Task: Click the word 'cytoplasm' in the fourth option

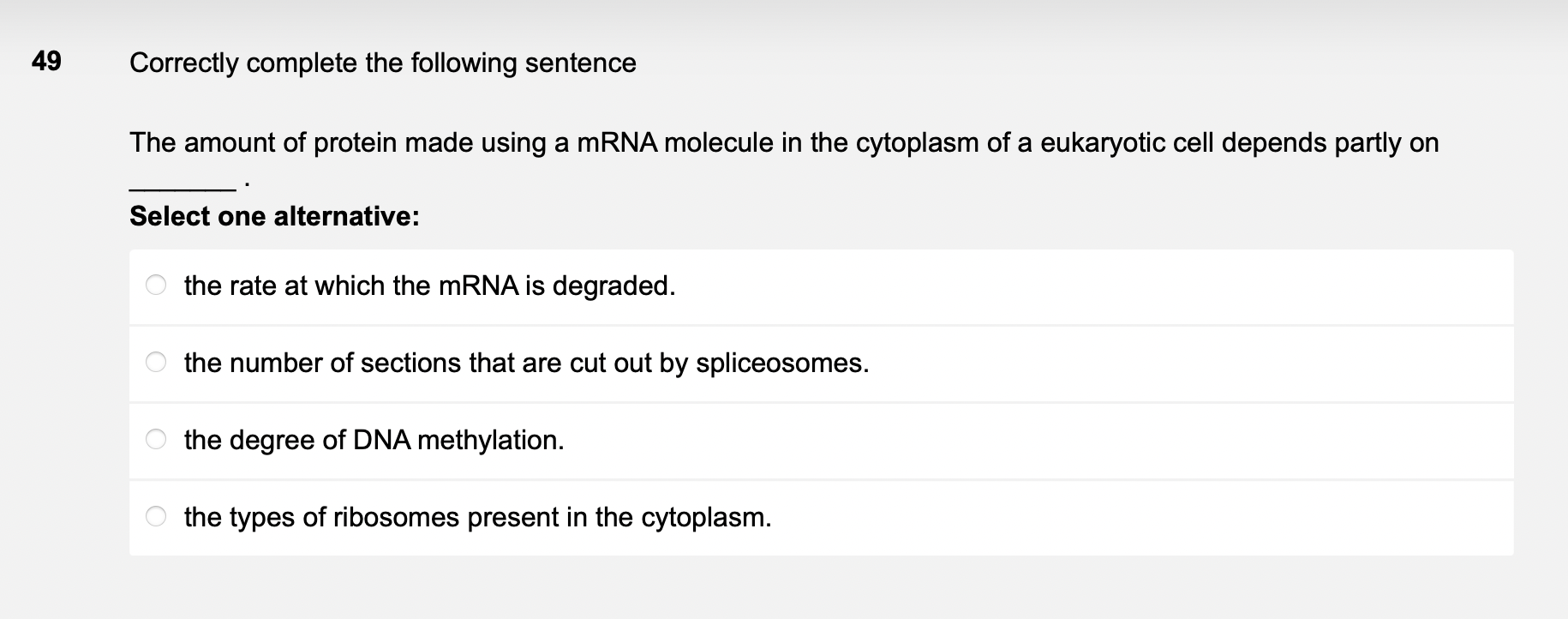Action: pos(705,517)
